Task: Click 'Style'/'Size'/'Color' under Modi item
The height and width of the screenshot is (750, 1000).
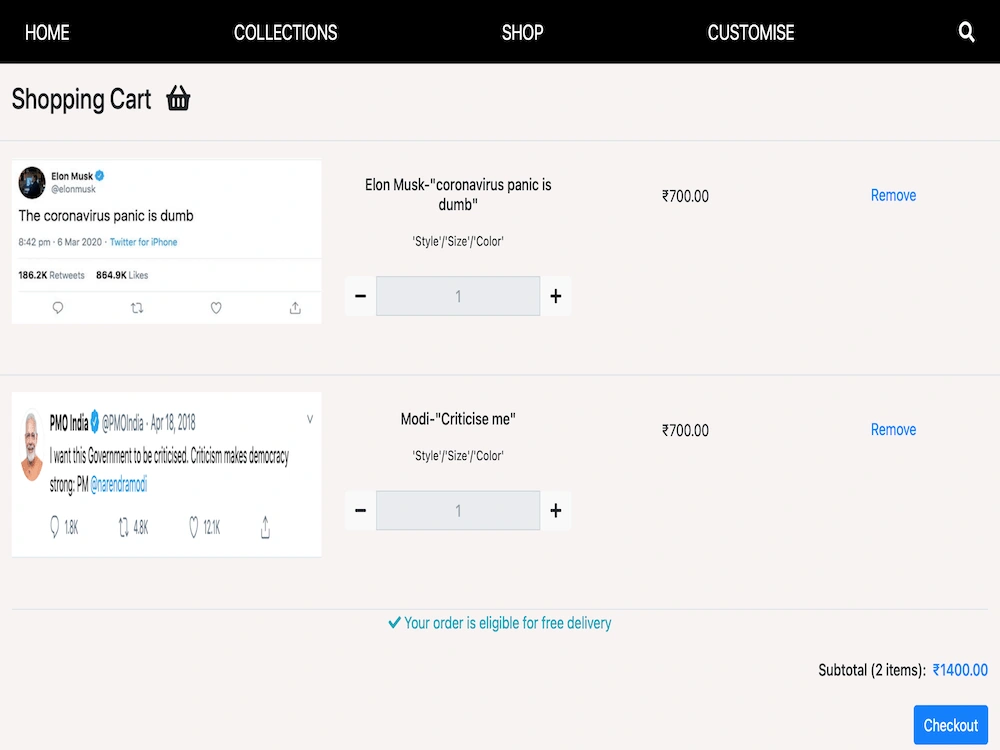Action: coord(458,455)
